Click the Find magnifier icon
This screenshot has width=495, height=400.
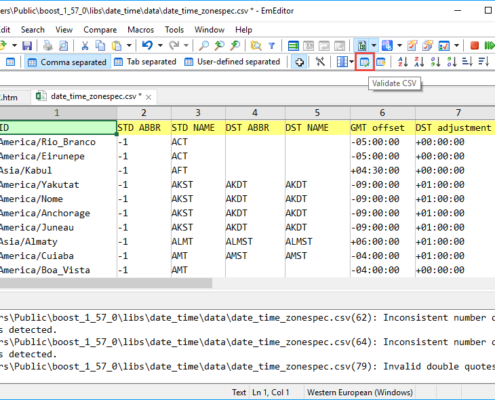(x=203, y=45)
